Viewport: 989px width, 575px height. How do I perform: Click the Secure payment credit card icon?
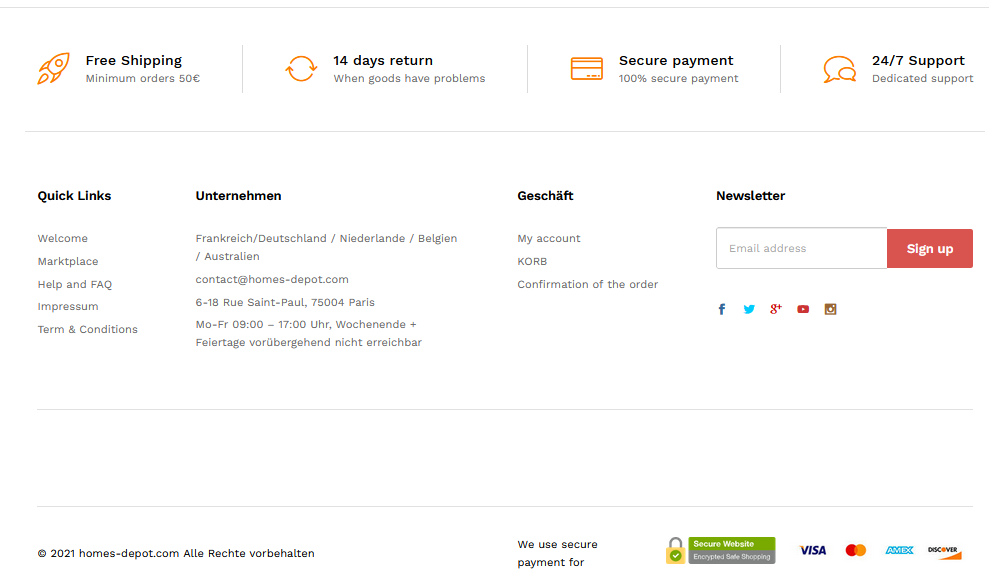587,68
